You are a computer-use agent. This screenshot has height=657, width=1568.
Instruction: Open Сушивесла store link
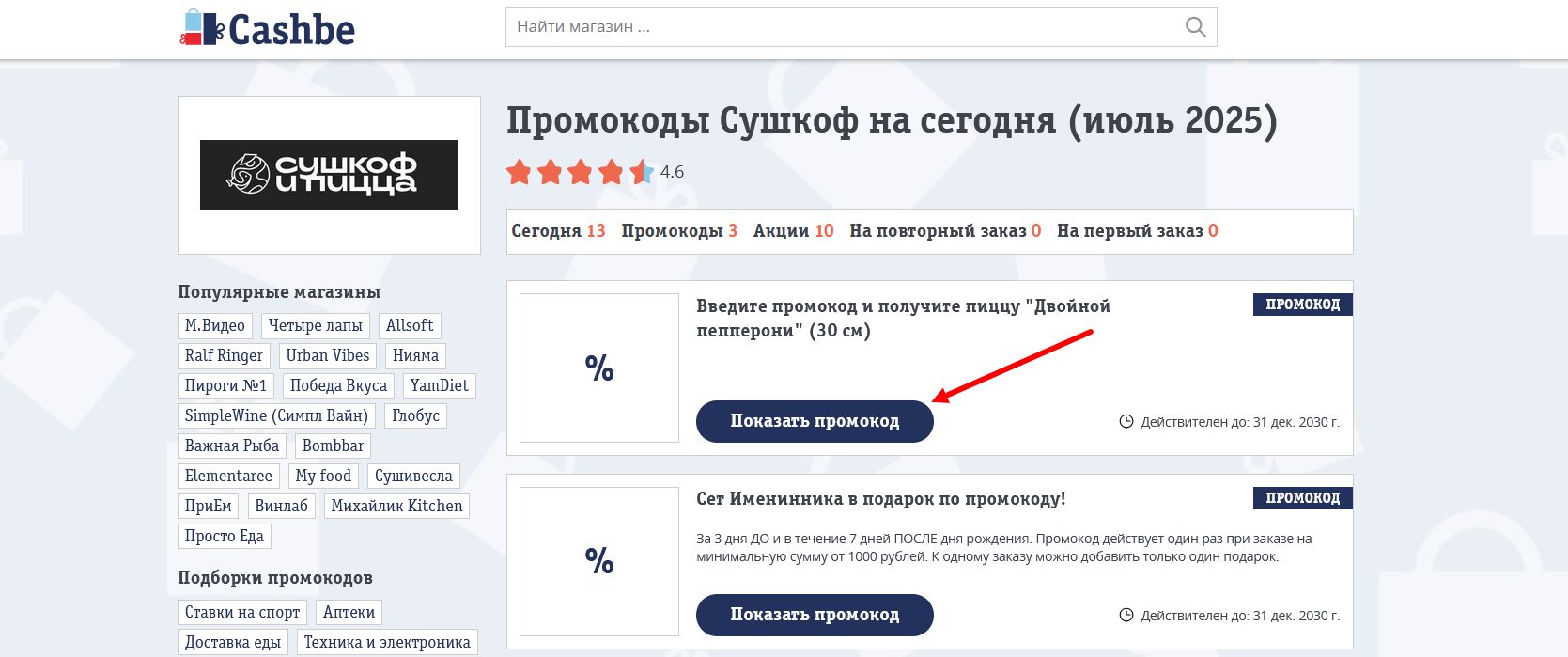pyautogui.click(x=413, y=476)
